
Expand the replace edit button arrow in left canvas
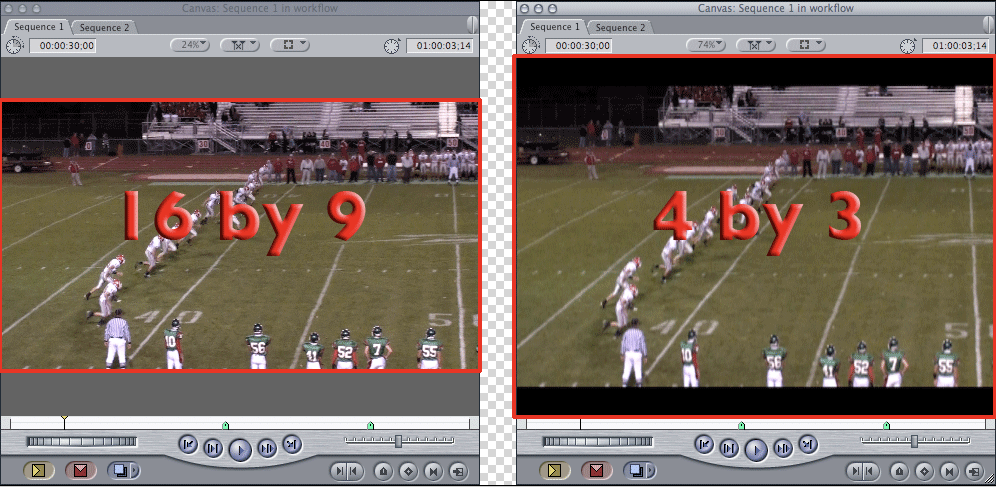(132, 470)
